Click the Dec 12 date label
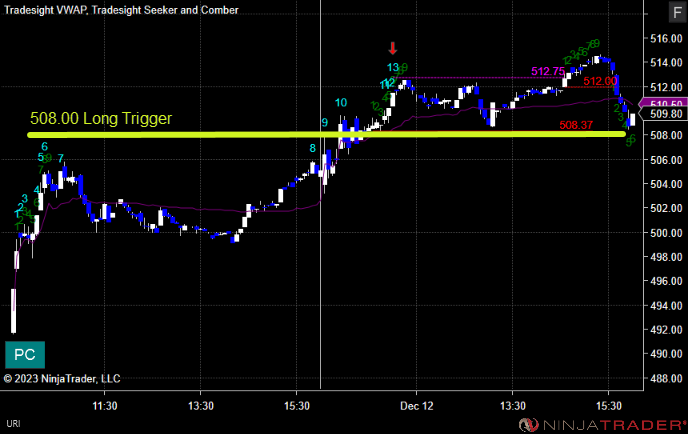Screen dimensions: 688x434 click(x=416, y=406)
